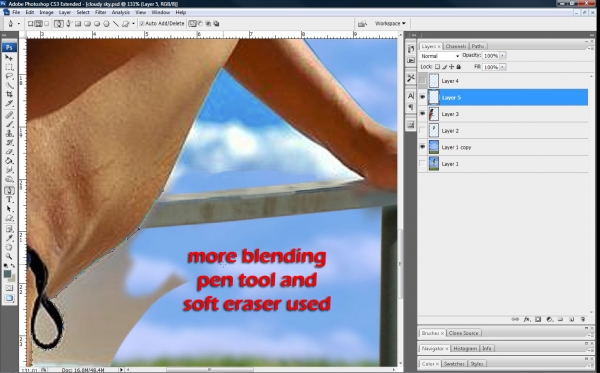Open the Fill slider arrow
Screen dimensions: 600x373
point(503,67)
